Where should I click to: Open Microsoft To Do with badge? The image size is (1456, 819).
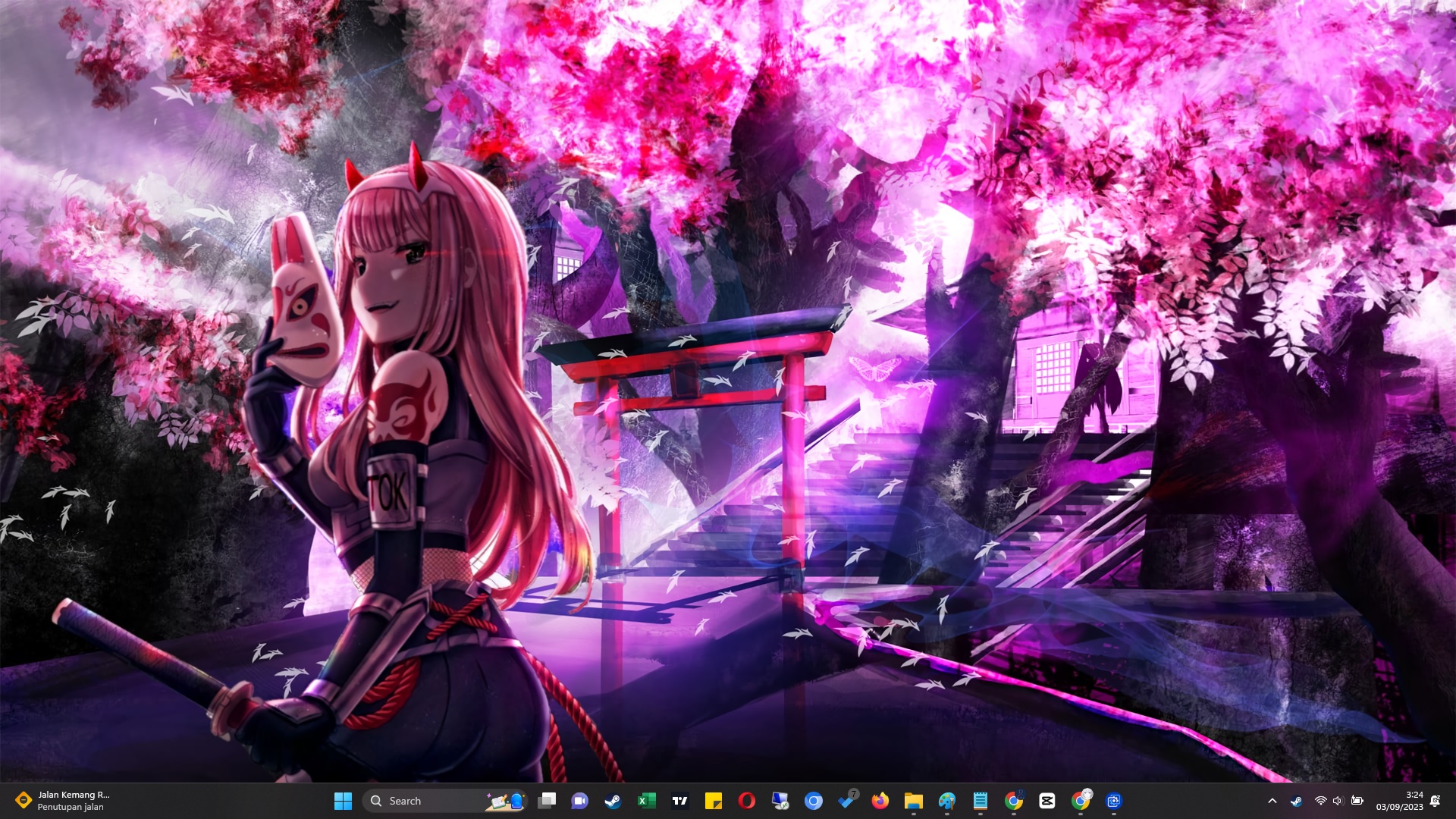click(847, 801)
